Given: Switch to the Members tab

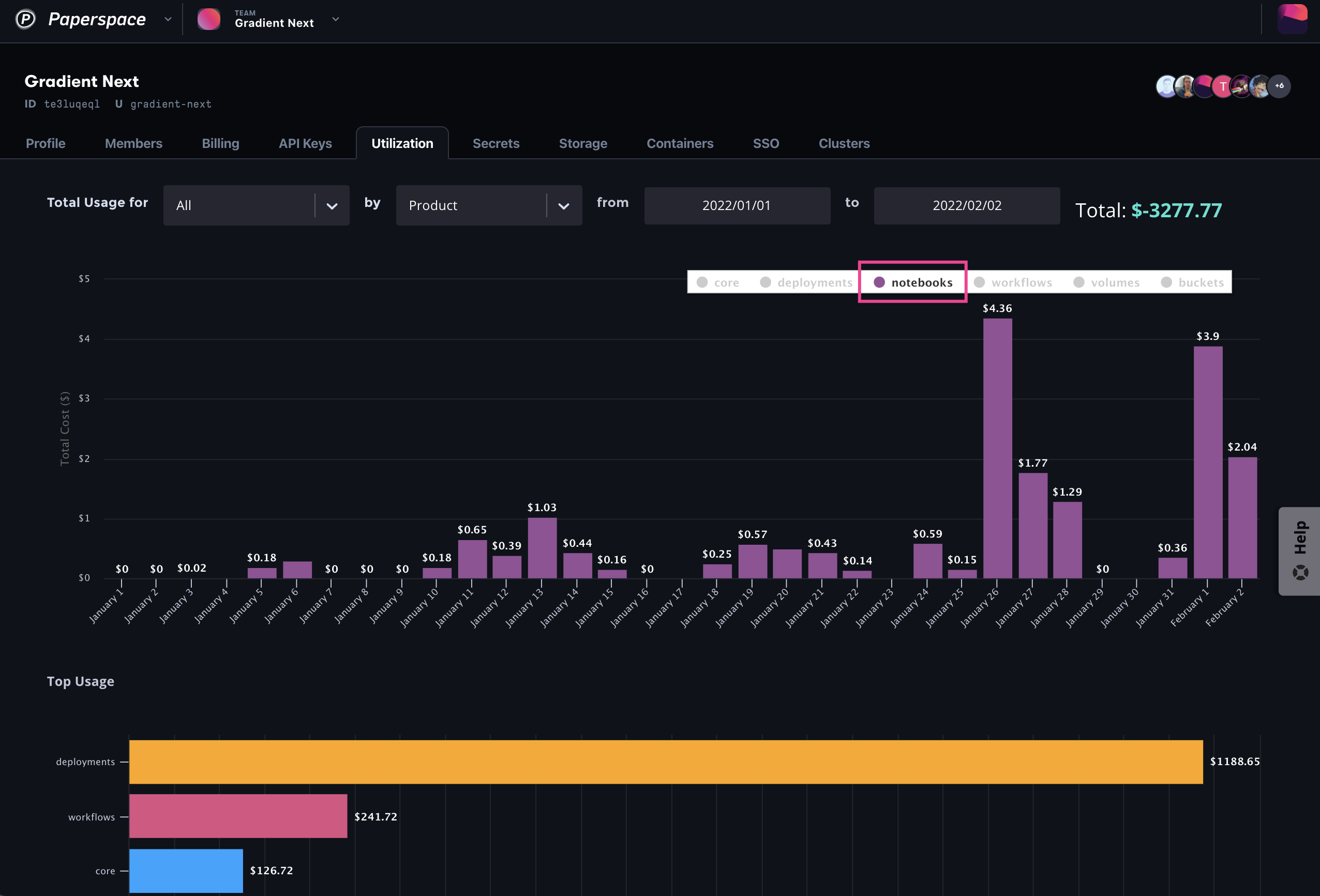Looking at the screenshot, I should click(133, 143).
